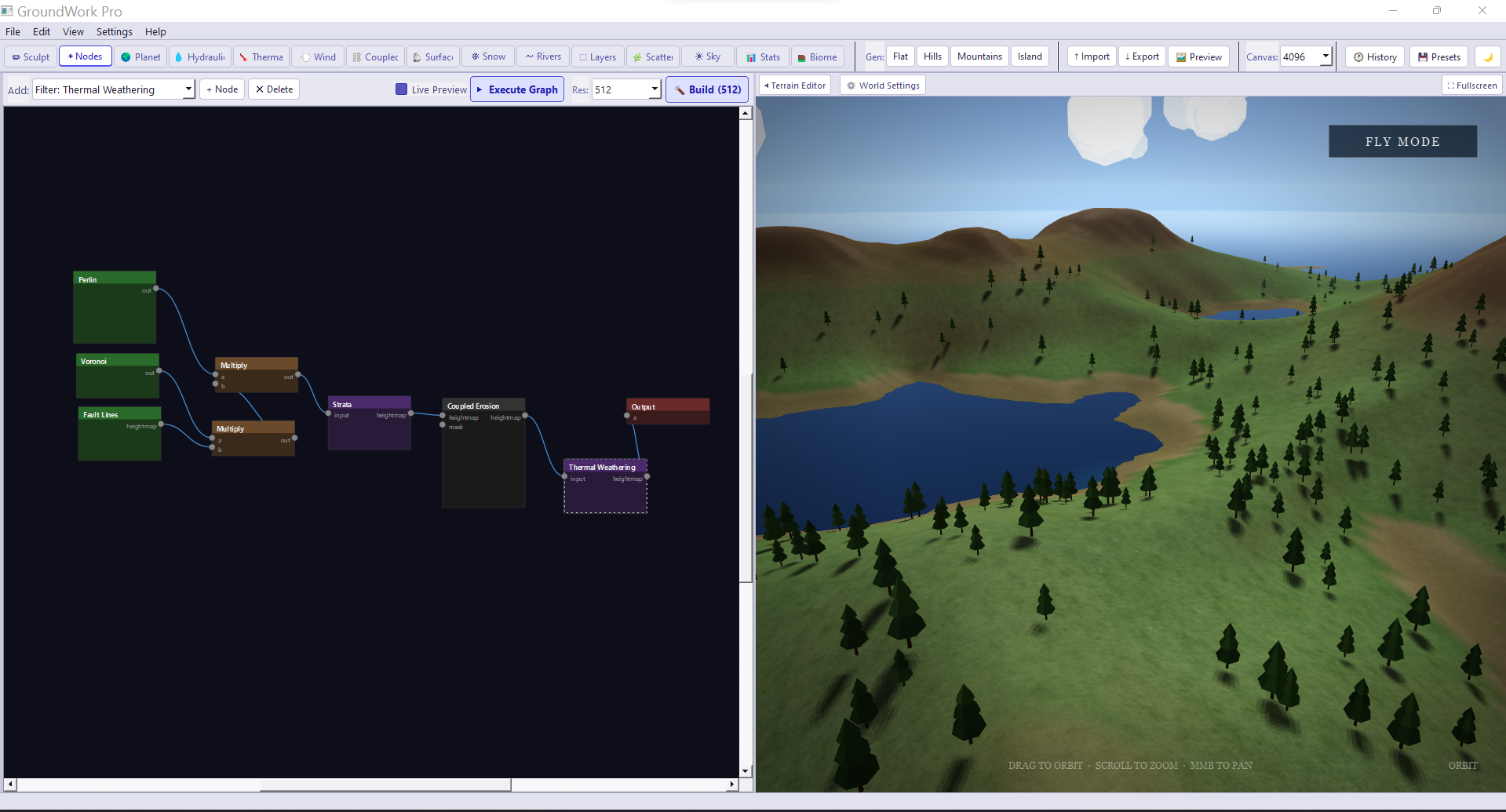Click the Perlin node out port

[156, 289]
